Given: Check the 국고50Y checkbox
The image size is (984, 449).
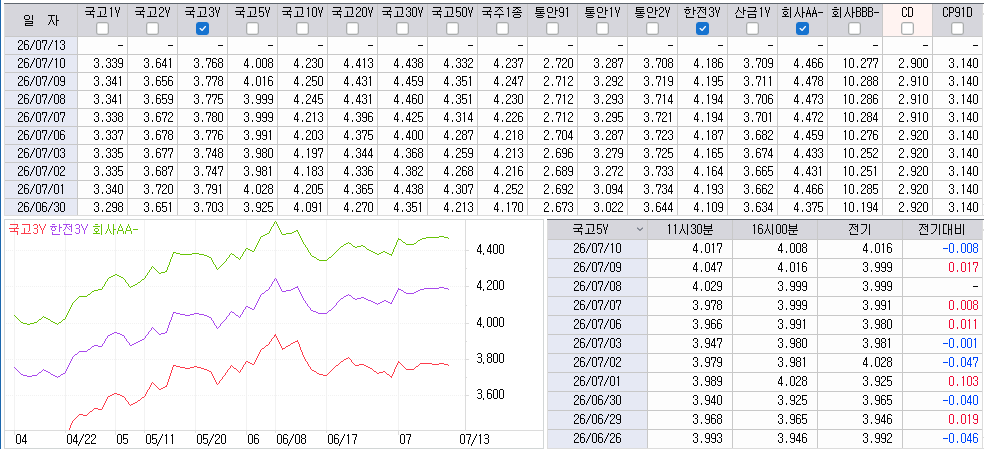Looking at the screenshot, I should point(453,28).
